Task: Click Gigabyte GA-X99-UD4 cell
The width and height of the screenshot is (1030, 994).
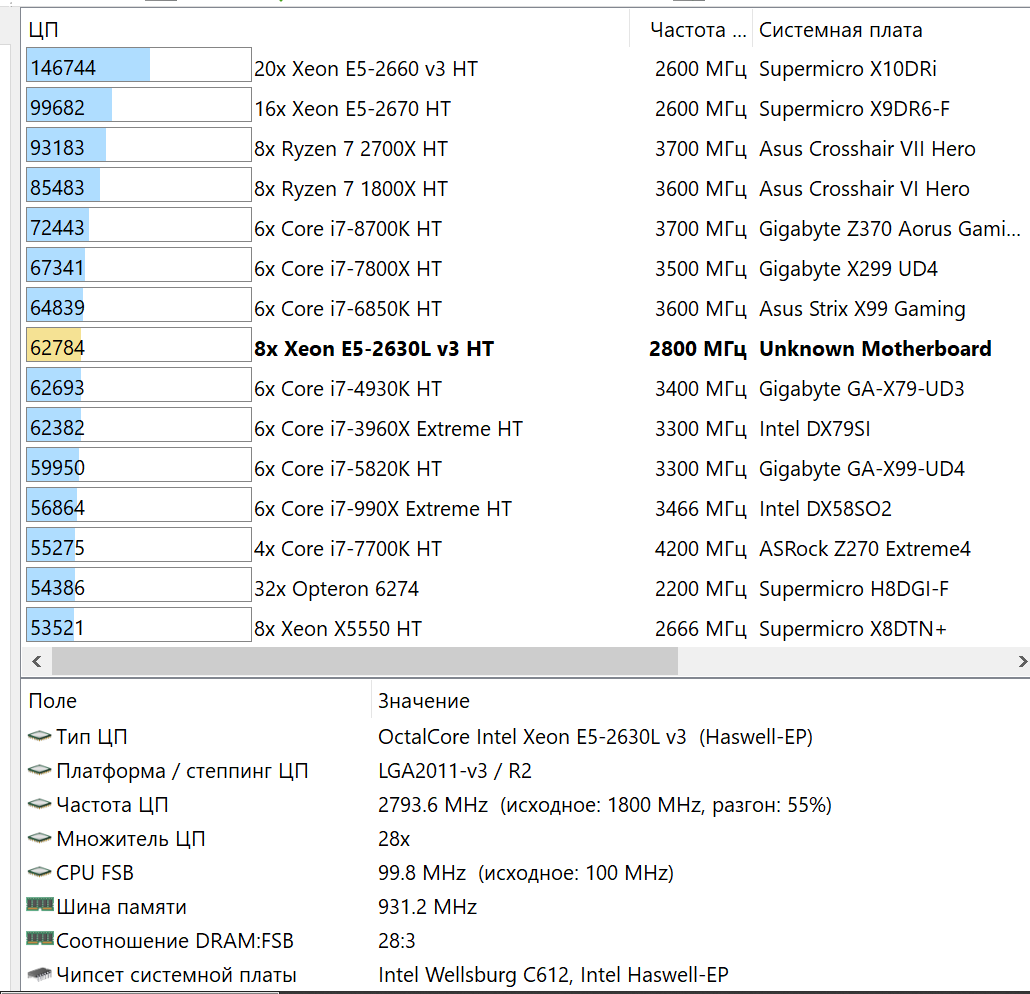Action: (x=862, y=469)
